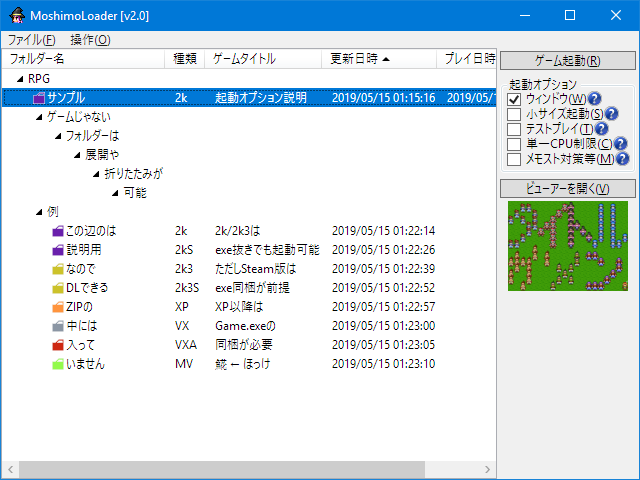Click the scrollbar left arrow
Image resolution: width=640 pixels, height=480 pixels.
coord(11,469)
